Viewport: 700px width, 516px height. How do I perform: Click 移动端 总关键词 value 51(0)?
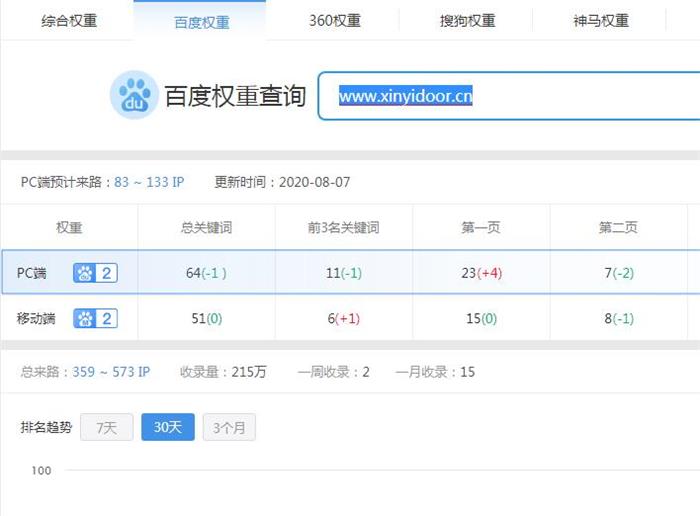point(207,318)
